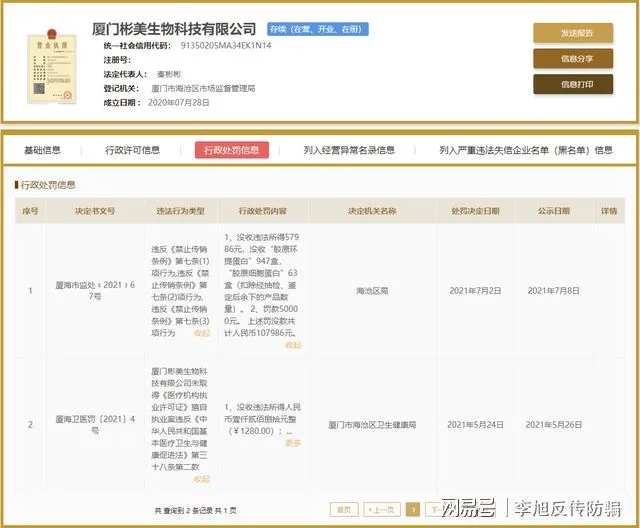Click the 上一页 pagination button
Image resolution: width=640 pixels, height=528 pixels.
pyautogui.click(x=381, y=510)
